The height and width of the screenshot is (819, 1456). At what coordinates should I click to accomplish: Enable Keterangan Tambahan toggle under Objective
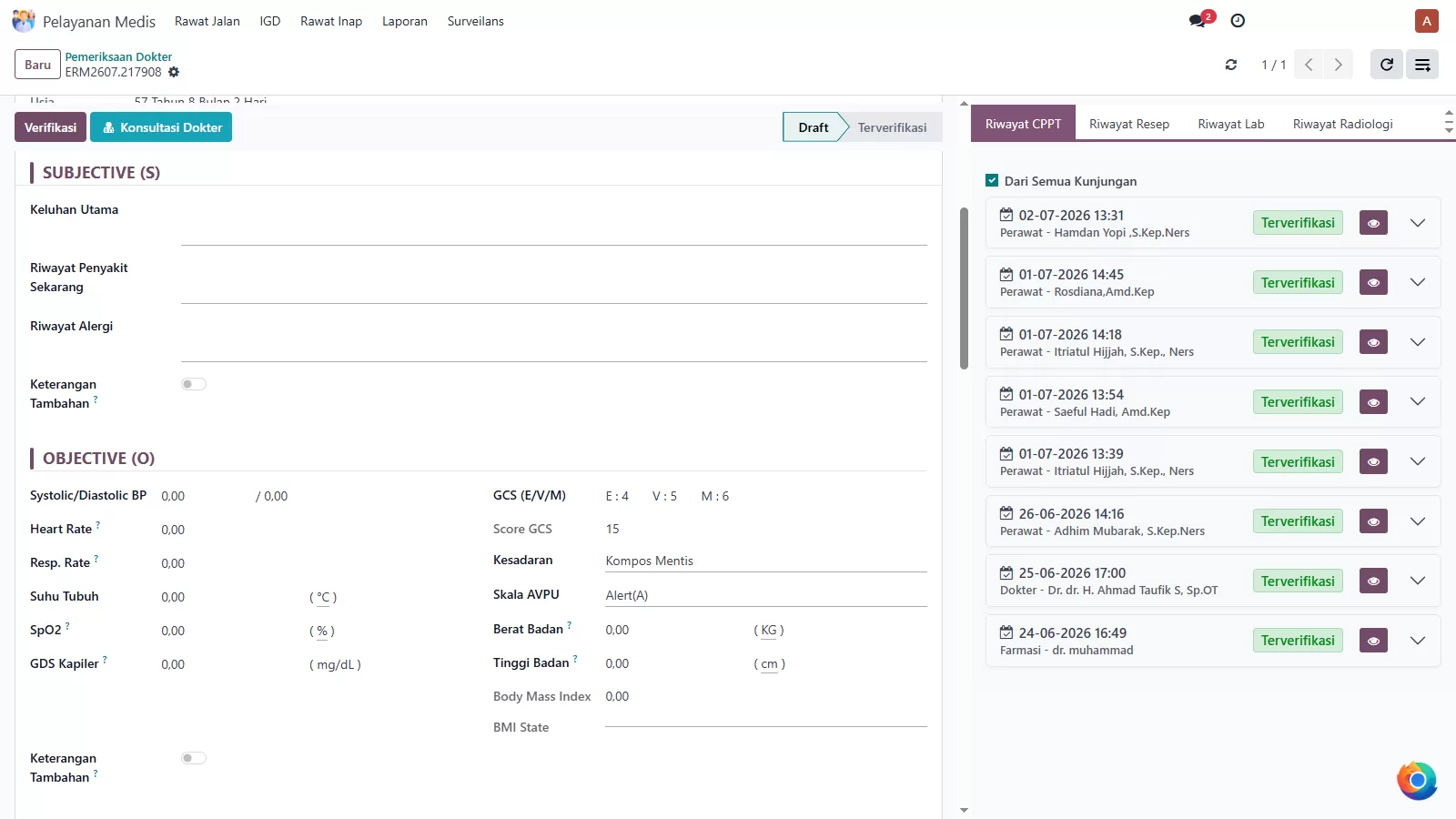click(x=194, y=758)
